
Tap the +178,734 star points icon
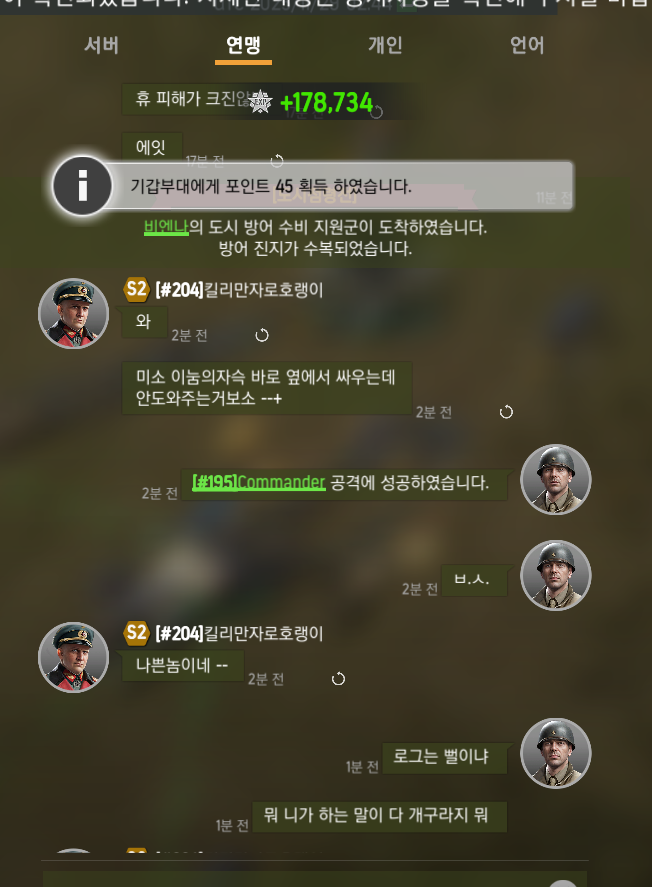tap(261, 102)
